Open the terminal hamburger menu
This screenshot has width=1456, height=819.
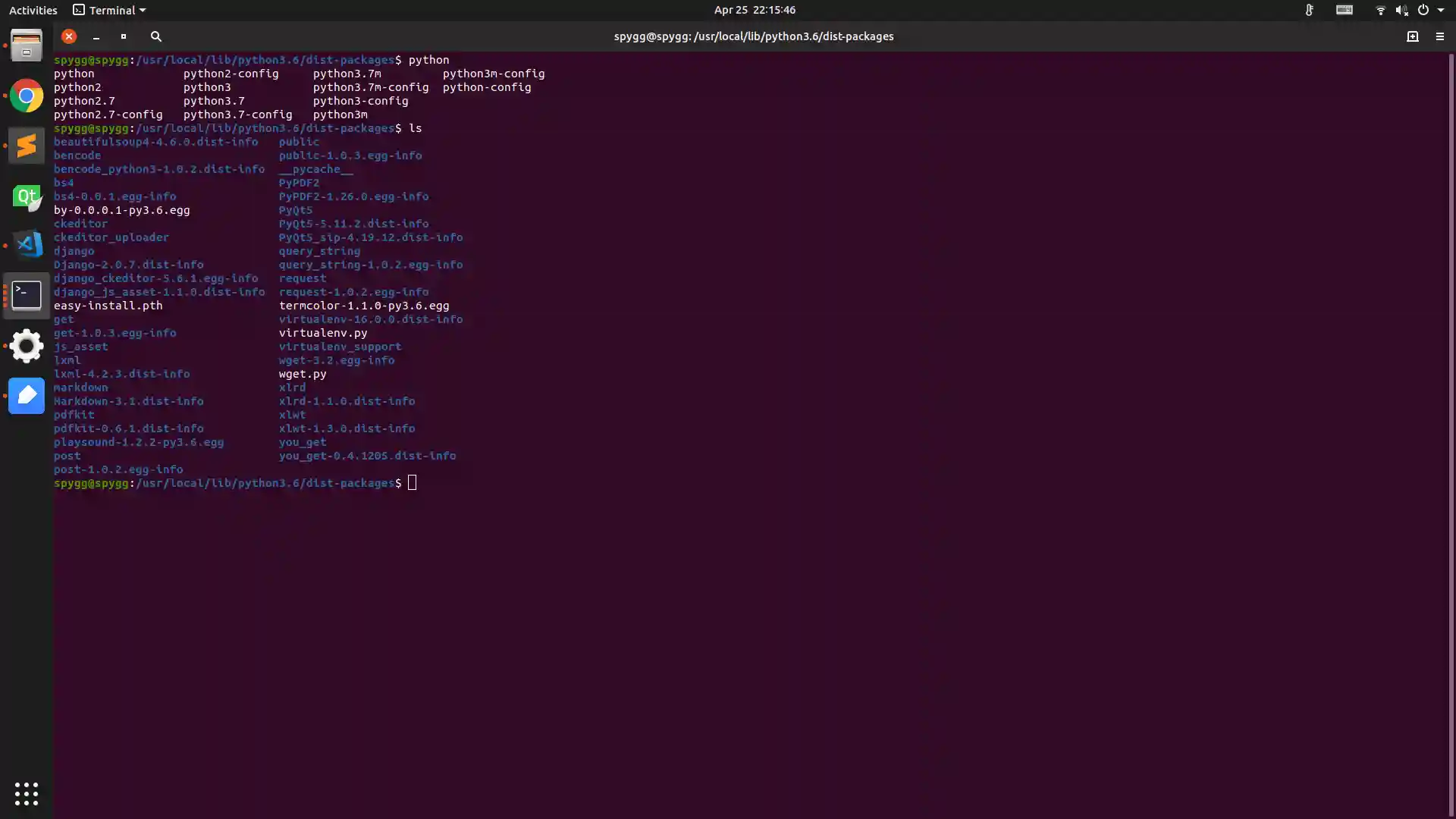[x=1439, y=36]
